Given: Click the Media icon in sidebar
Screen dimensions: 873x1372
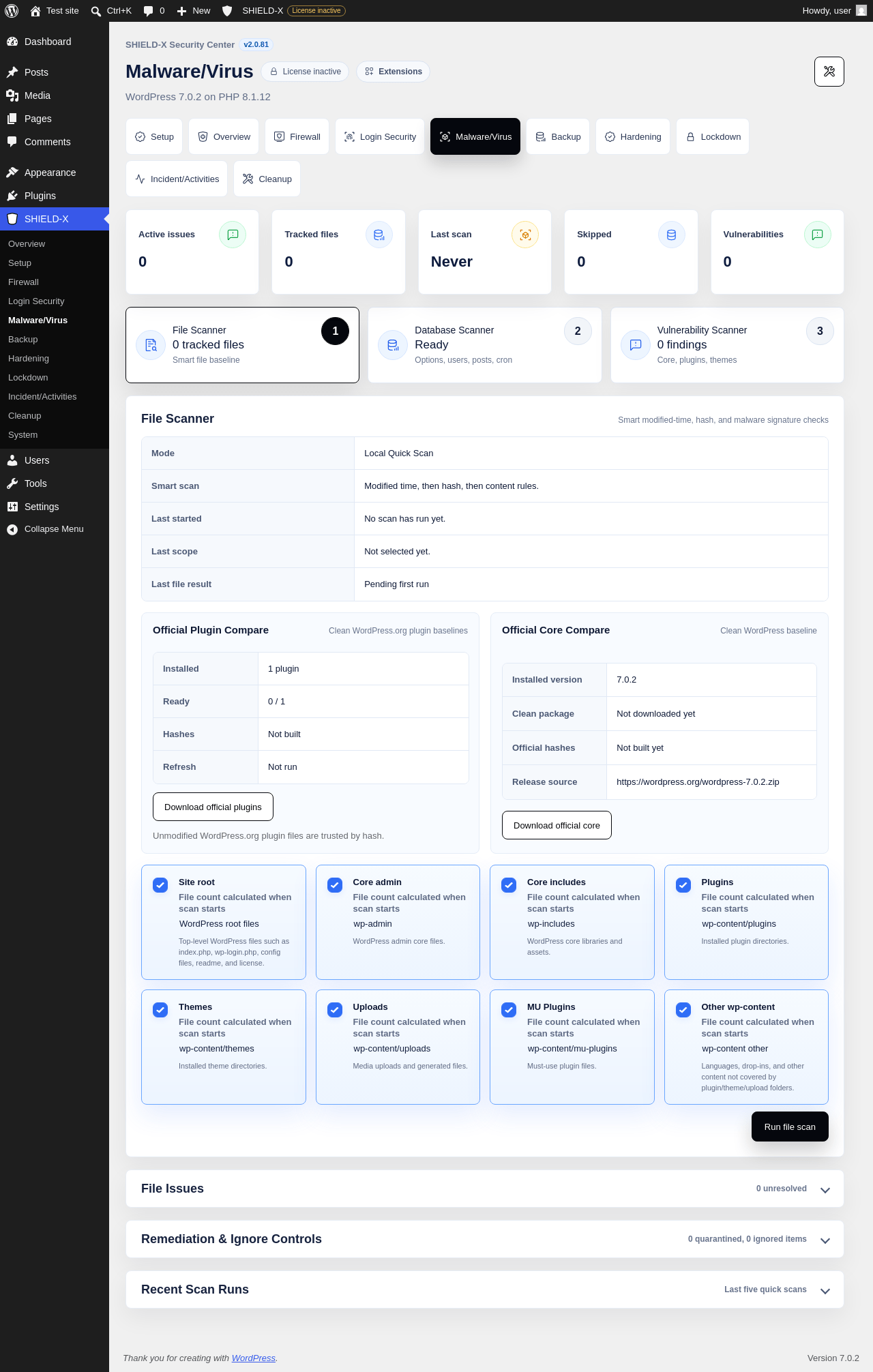Looking at the screenshot, I should click(x=12, y=95).
